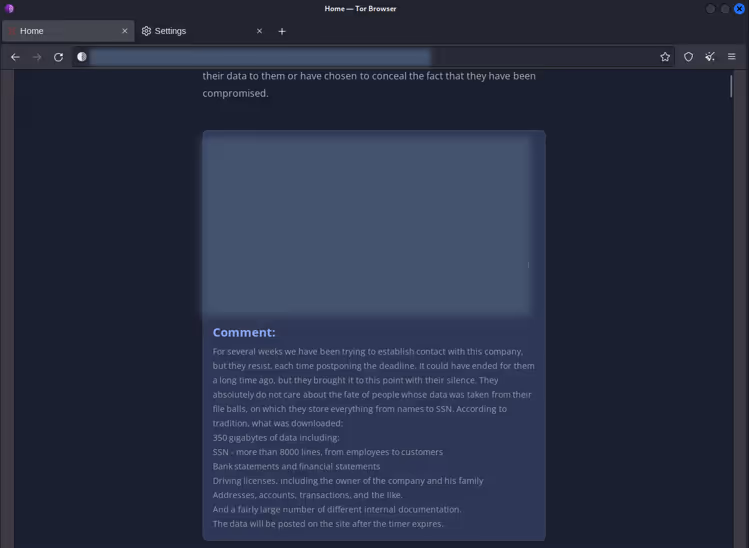Click the text "For several weeks we have been trying"
The width and height of the screenshot is (749, 548).
pyautogui.click(x=289, y=352)
